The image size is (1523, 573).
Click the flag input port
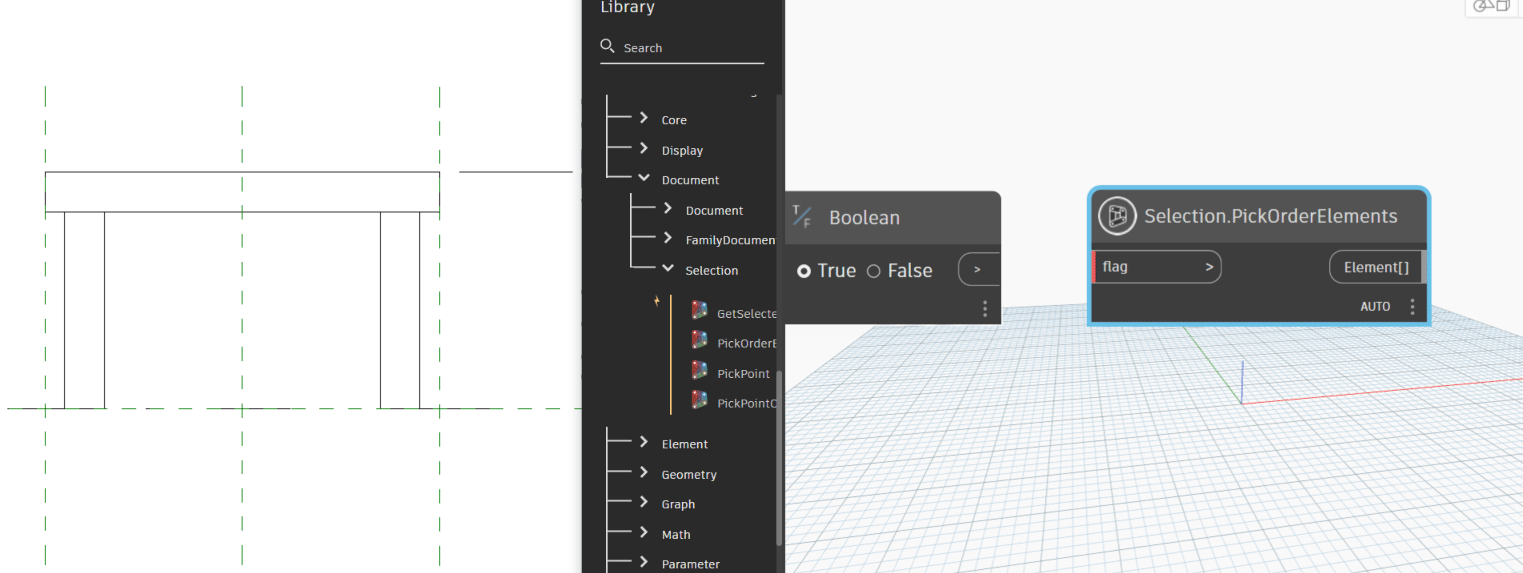pos(1157,267)
